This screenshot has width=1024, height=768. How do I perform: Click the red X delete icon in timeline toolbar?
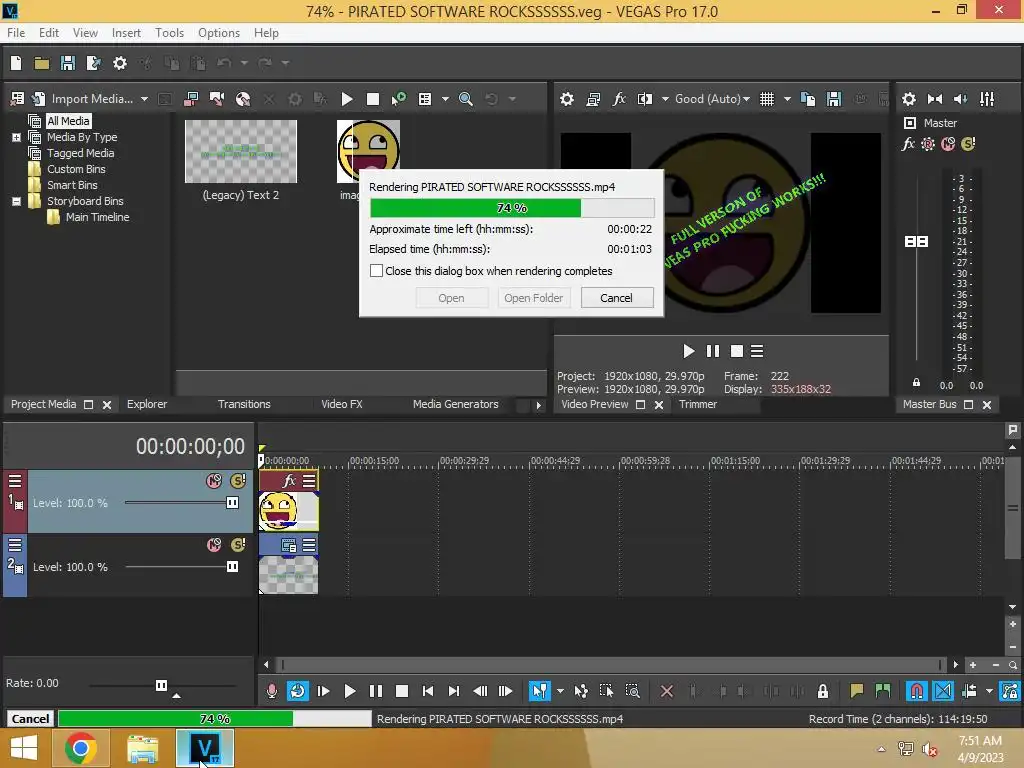coord(667,691)
